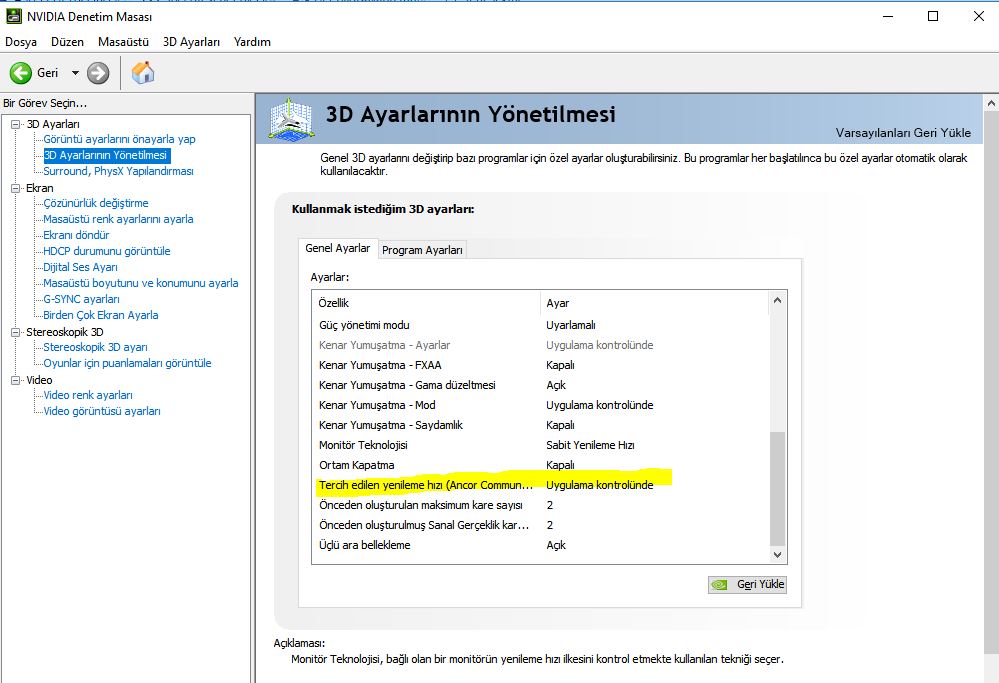The image size is (999, 683).
Task: Click the main panel scroll-up arrow
Action: tap(991, 103)
